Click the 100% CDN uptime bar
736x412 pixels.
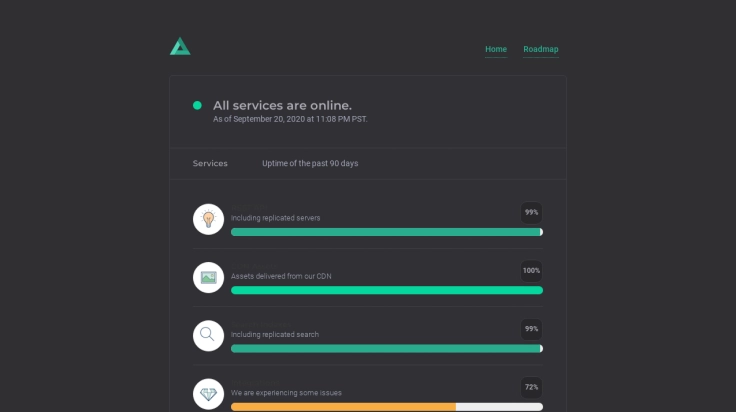coord(387,290)
